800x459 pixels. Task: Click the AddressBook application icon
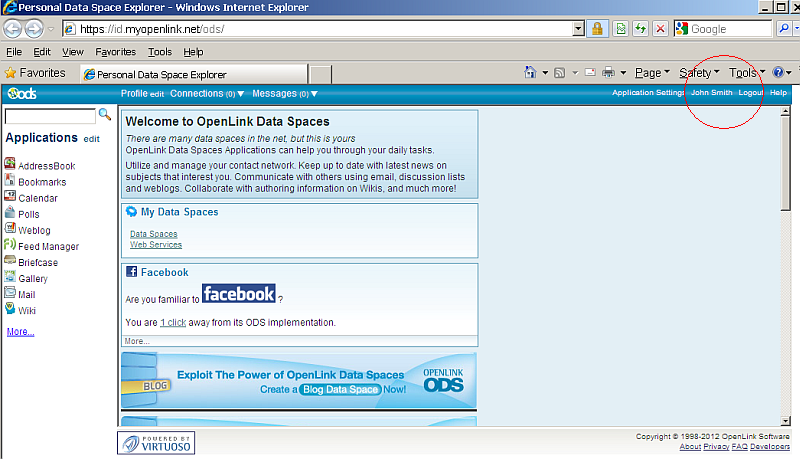click(x=10, y=165)
